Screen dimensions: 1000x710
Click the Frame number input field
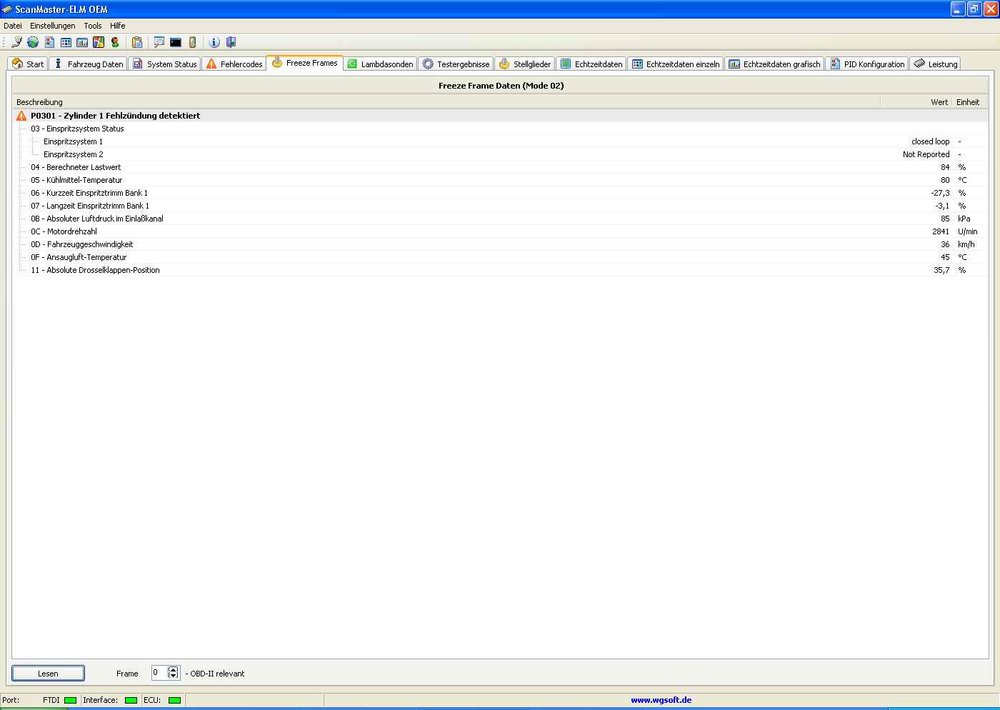point(158,673)
